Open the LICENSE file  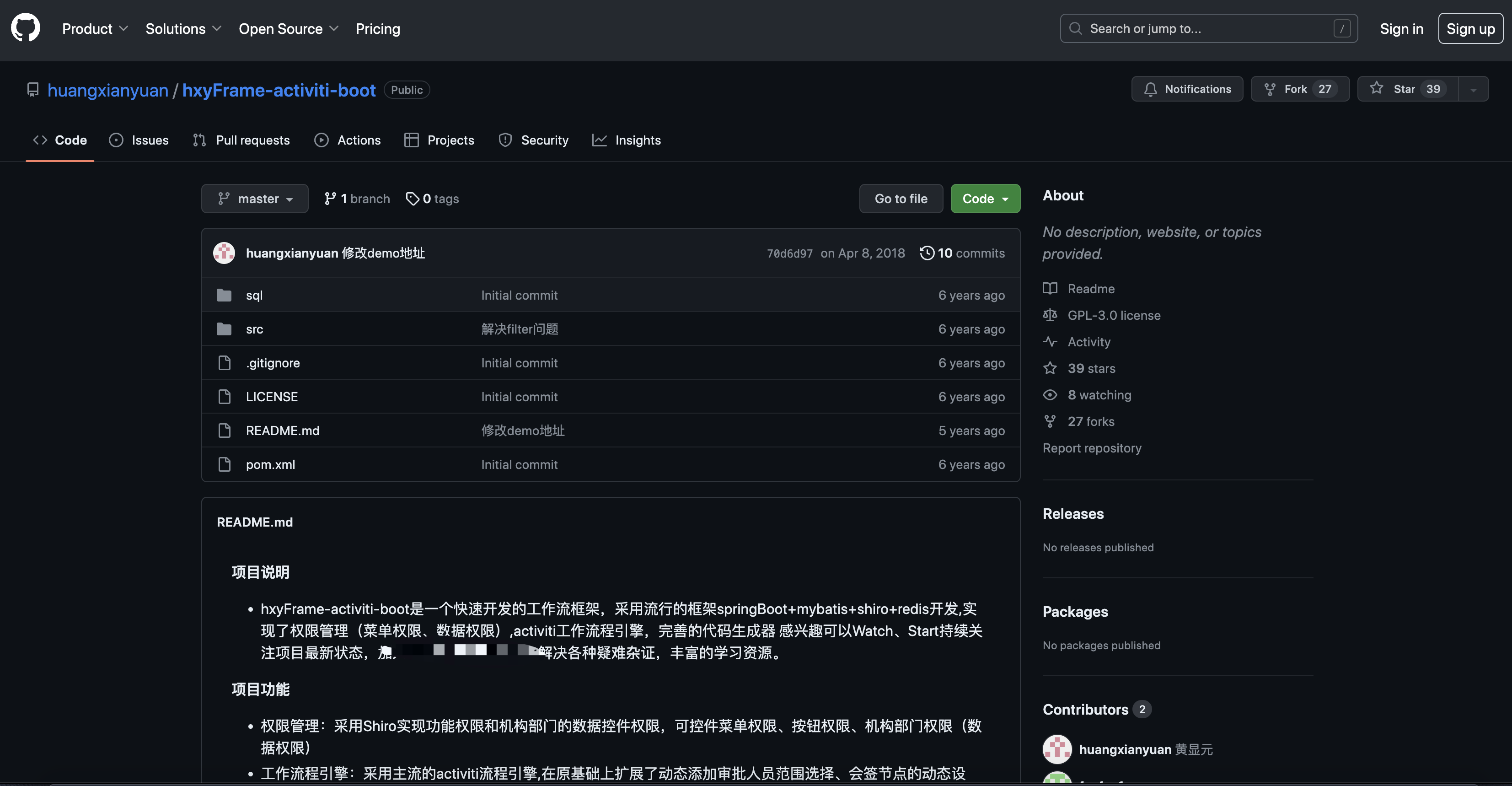tap(272, 397)
